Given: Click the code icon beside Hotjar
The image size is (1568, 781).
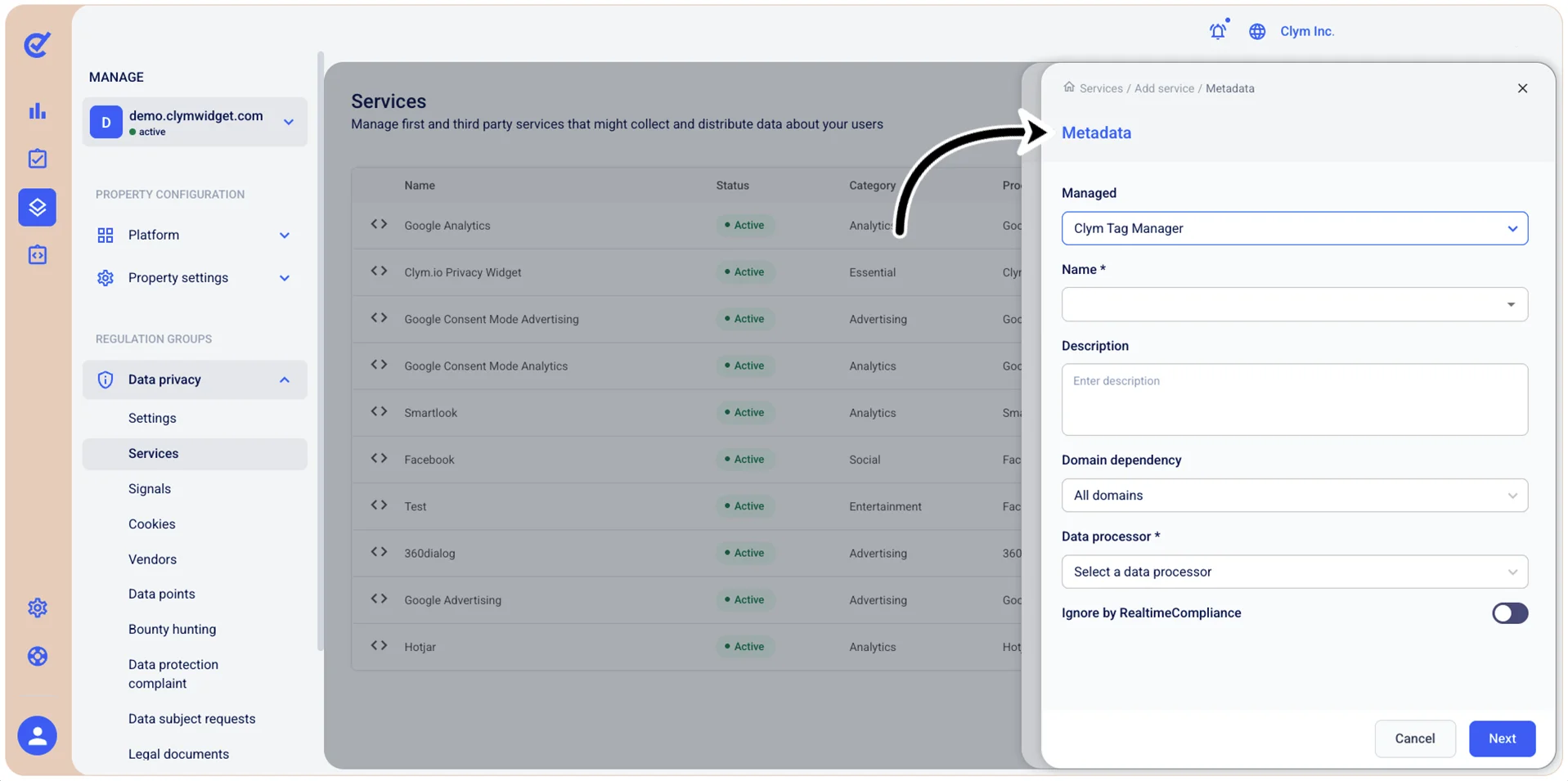Looking at the screenshot, I should [379, 645].
